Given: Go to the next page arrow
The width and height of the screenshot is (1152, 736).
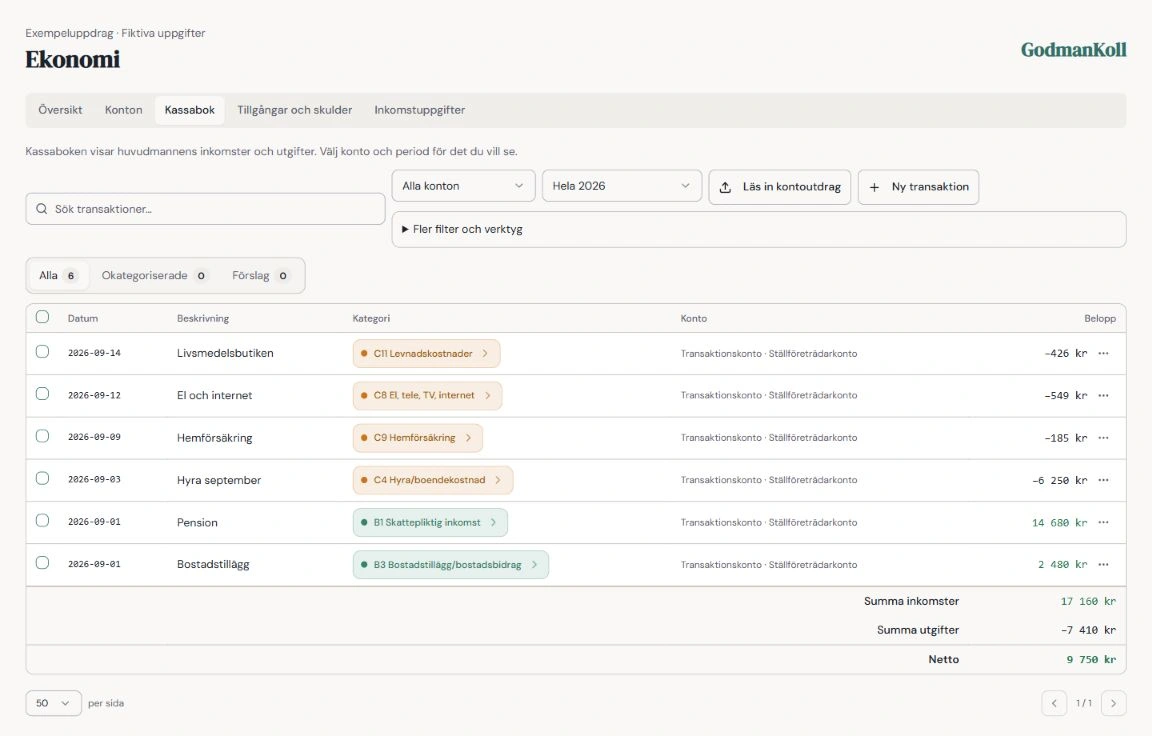Looking at the screenshot, I should tap(1114, 703).
